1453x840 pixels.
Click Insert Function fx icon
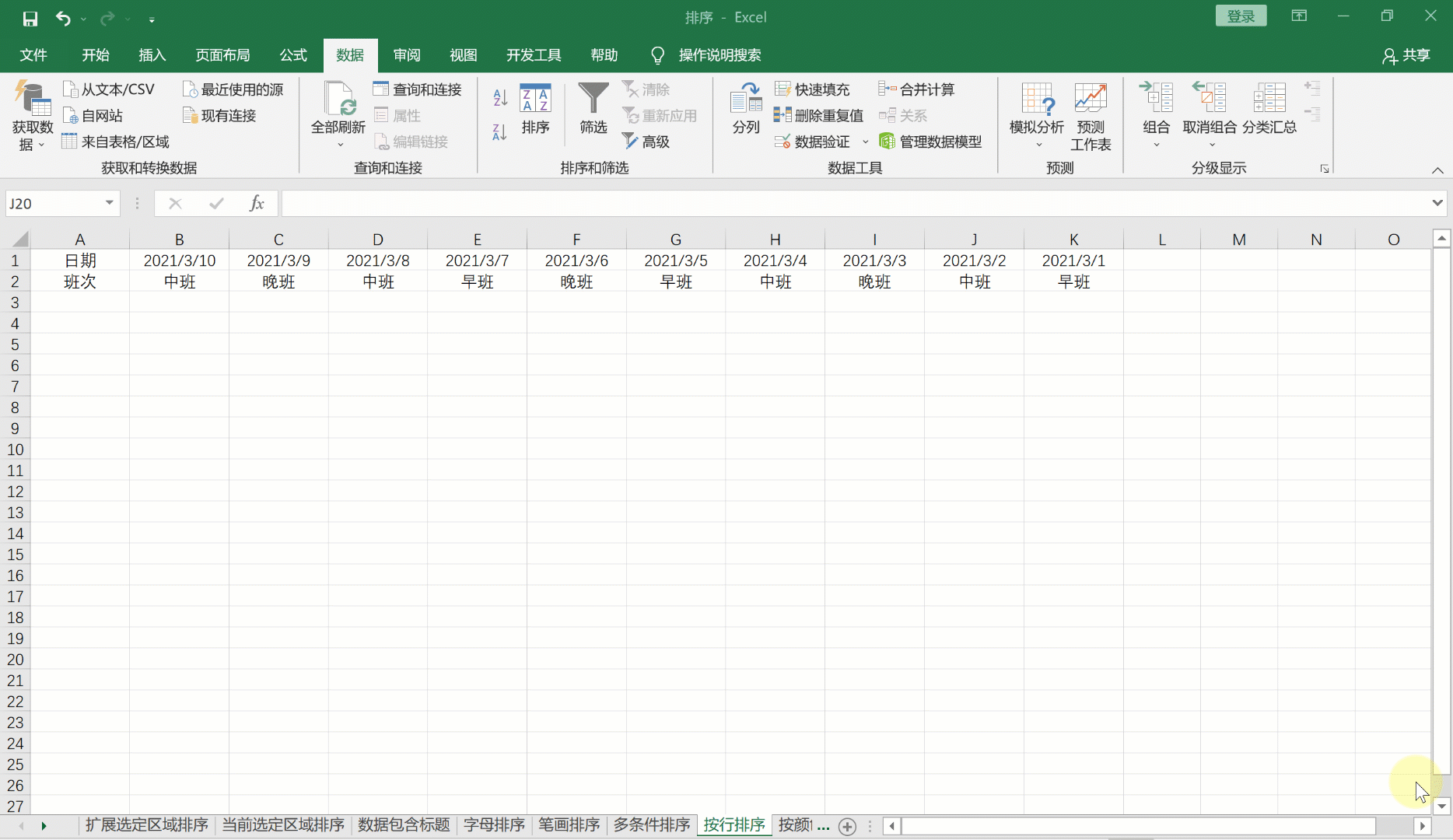pos(257,203)
